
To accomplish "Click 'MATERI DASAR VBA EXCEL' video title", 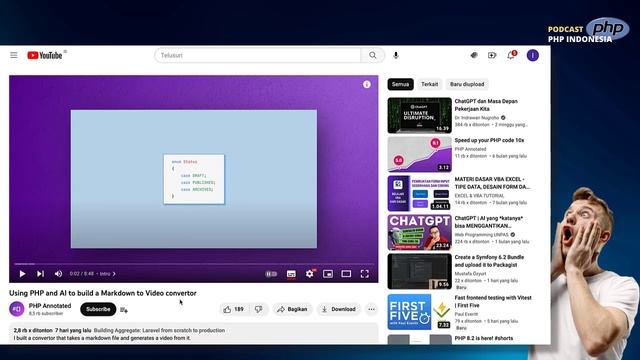I will click(x=492, y=183).
